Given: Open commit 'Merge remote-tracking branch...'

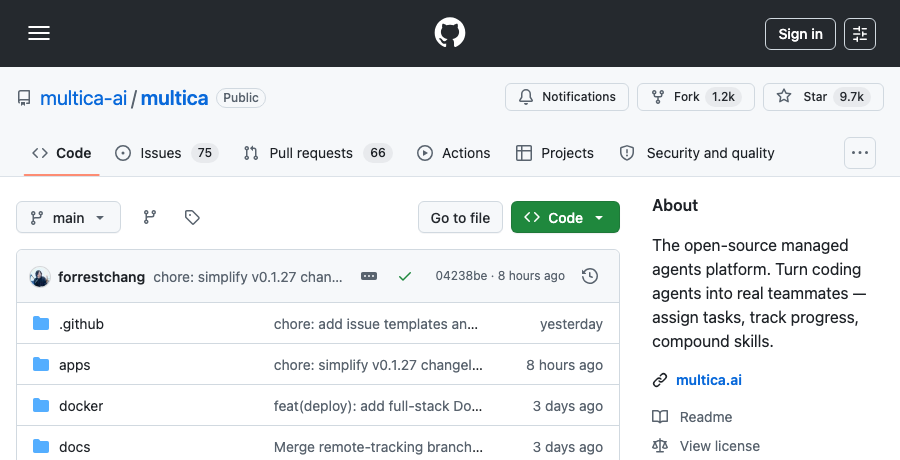Looking at the screenshot, I should [x=378, y=447].
